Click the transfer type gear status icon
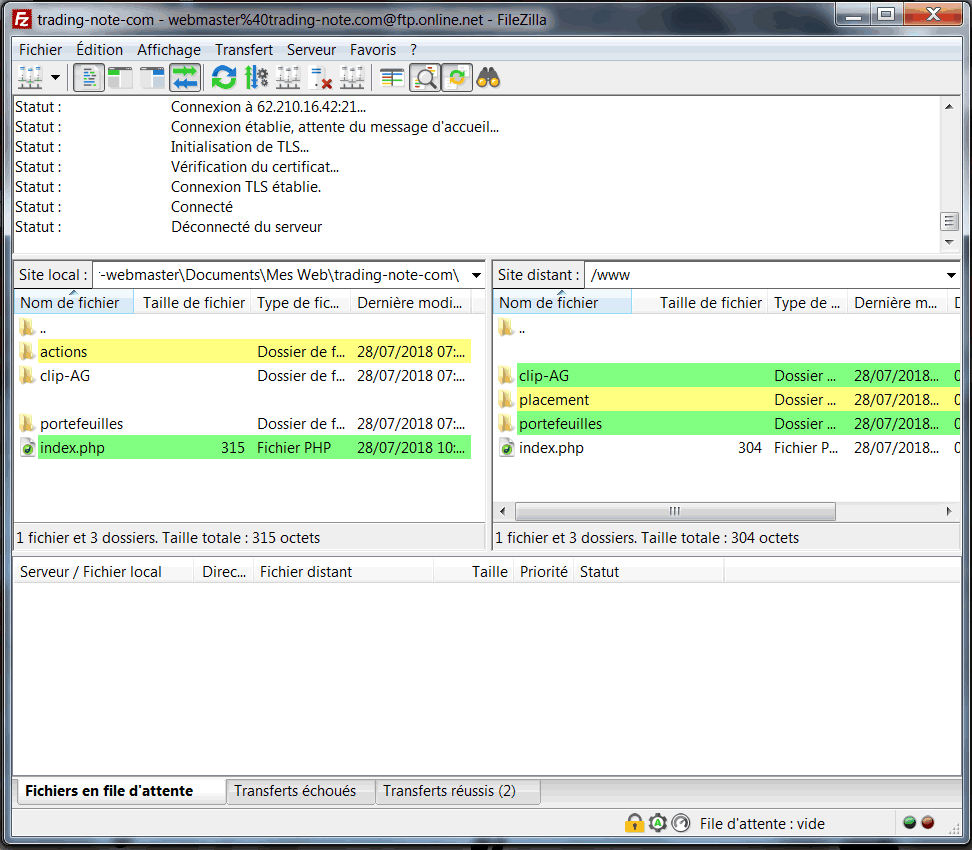Screen dimensions: 972x850 tap(658, 823)
